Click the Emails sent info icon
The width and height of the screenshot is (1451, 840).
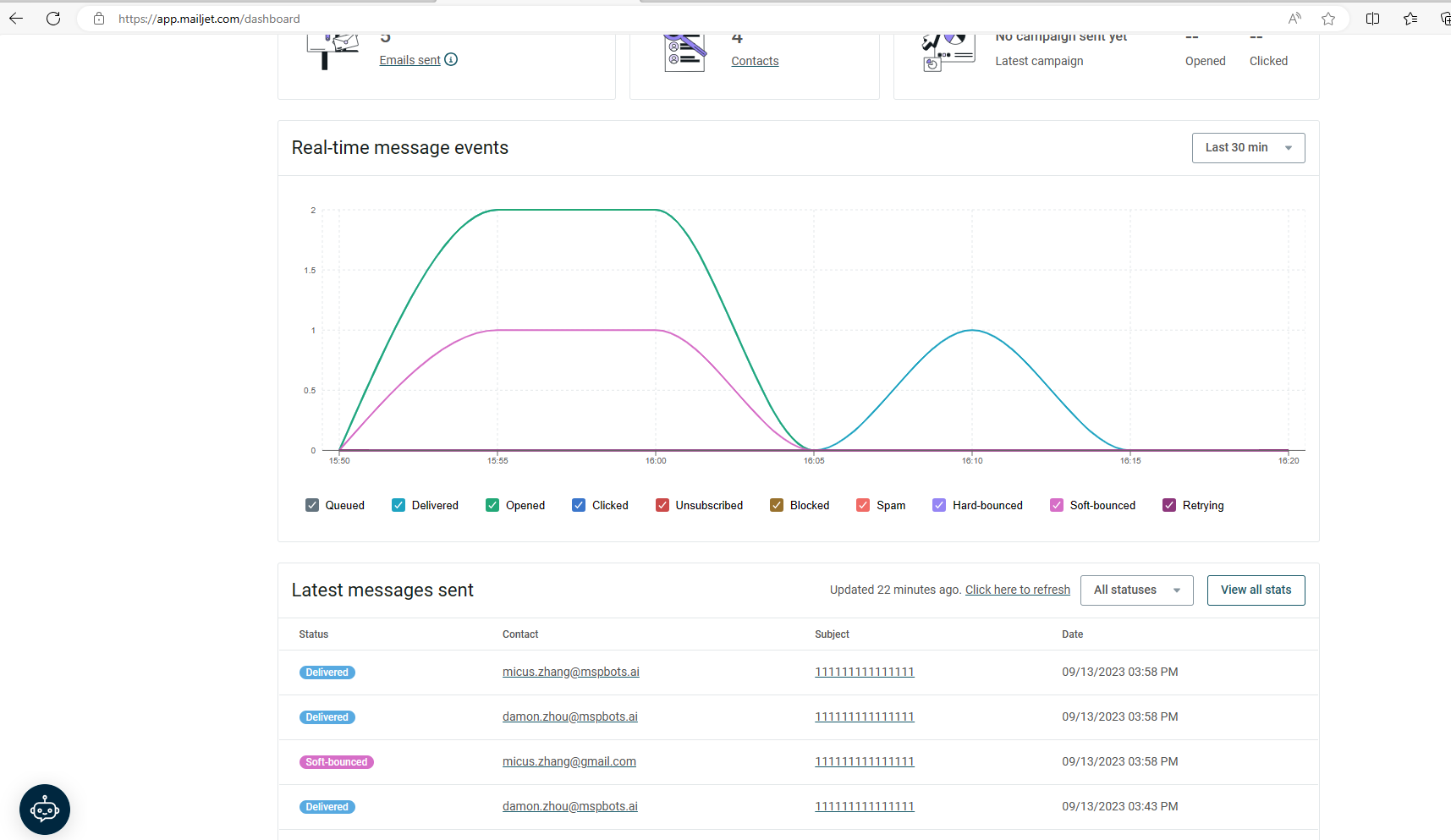[451, 59]
